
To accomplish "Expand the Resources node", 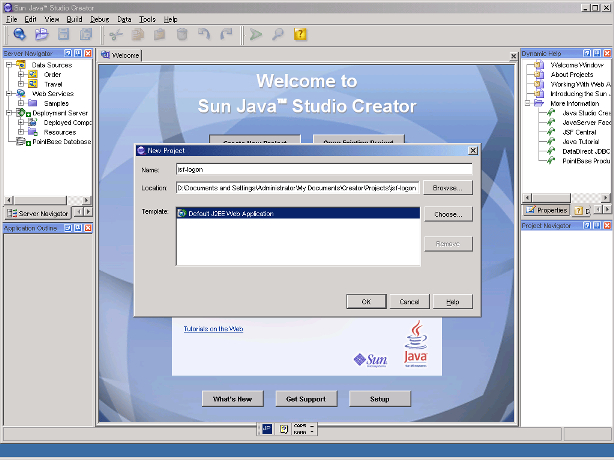I will tap(21, 132).
